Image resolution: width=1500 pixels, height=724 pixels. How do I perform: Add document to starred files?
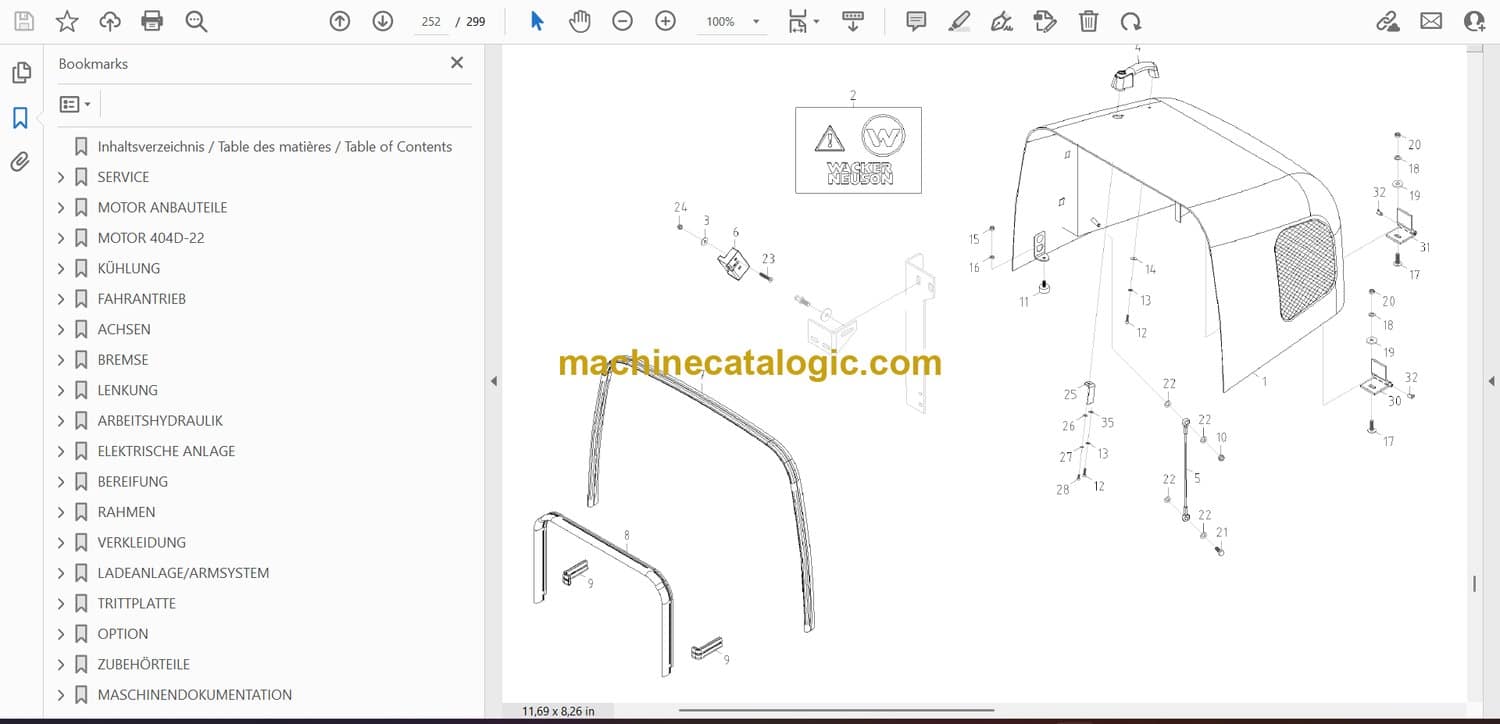click(67, 21)
